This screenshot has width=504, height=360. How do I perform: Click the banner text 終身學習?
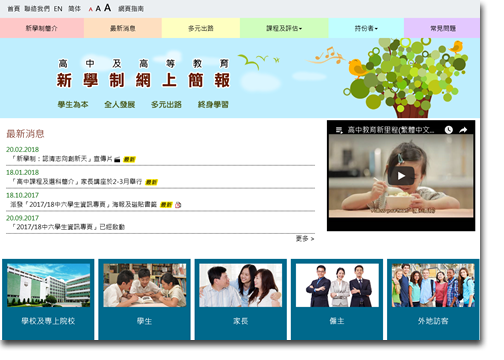pyautogui.click(x=213, y=104)
